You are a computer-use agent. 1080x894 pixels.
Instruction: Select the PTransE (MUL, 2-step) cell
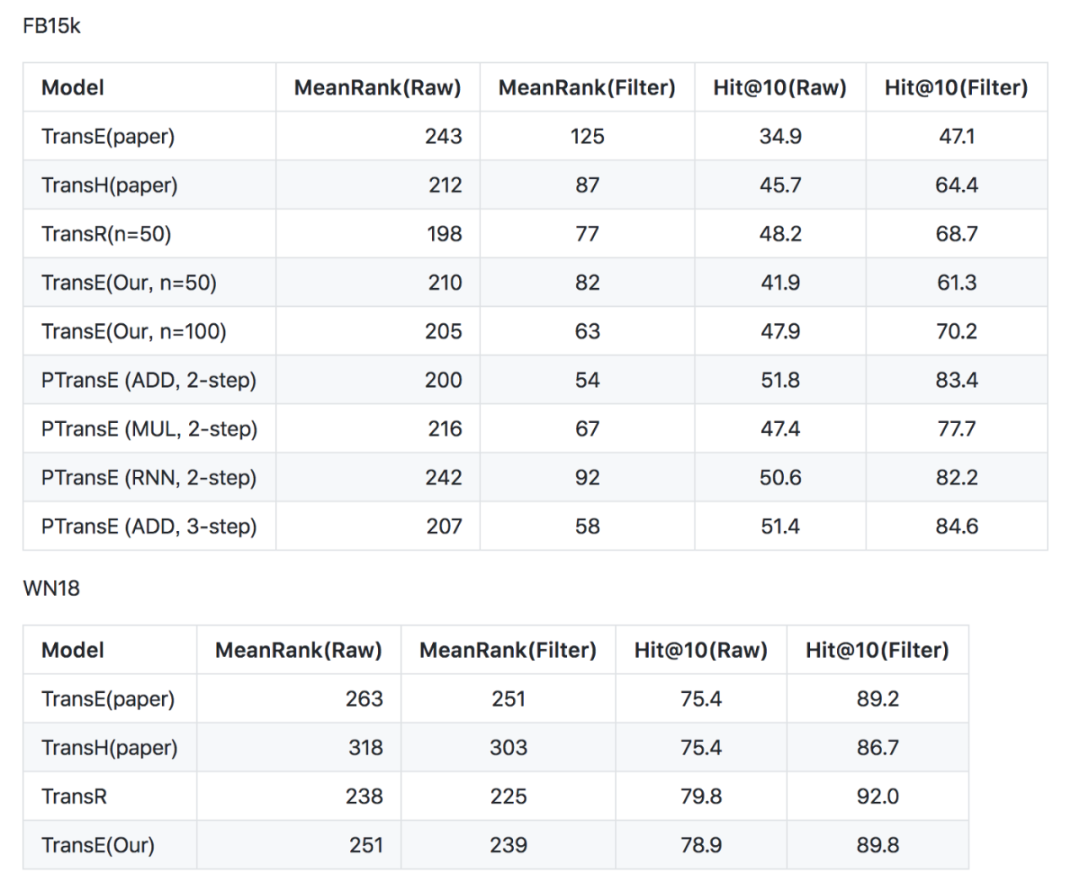[149, 429]
